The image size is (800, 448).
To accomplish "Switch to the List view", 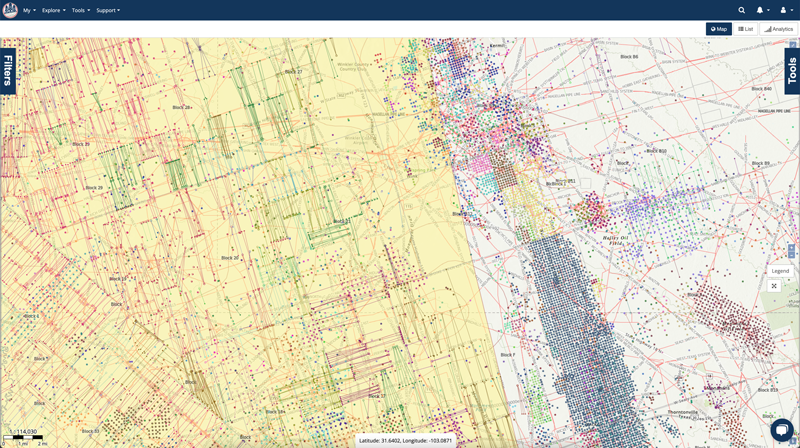I will [746, 29].
